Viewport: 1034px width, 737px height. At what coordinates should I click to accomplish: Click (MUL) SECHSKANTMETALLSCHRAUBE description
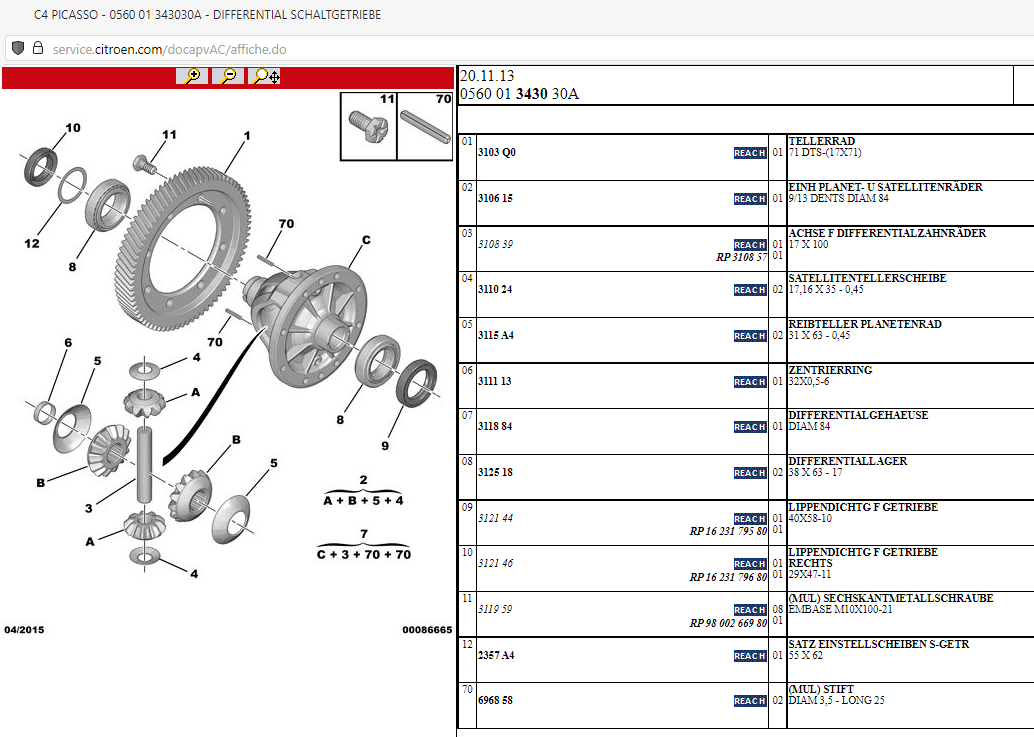[891, 599]
